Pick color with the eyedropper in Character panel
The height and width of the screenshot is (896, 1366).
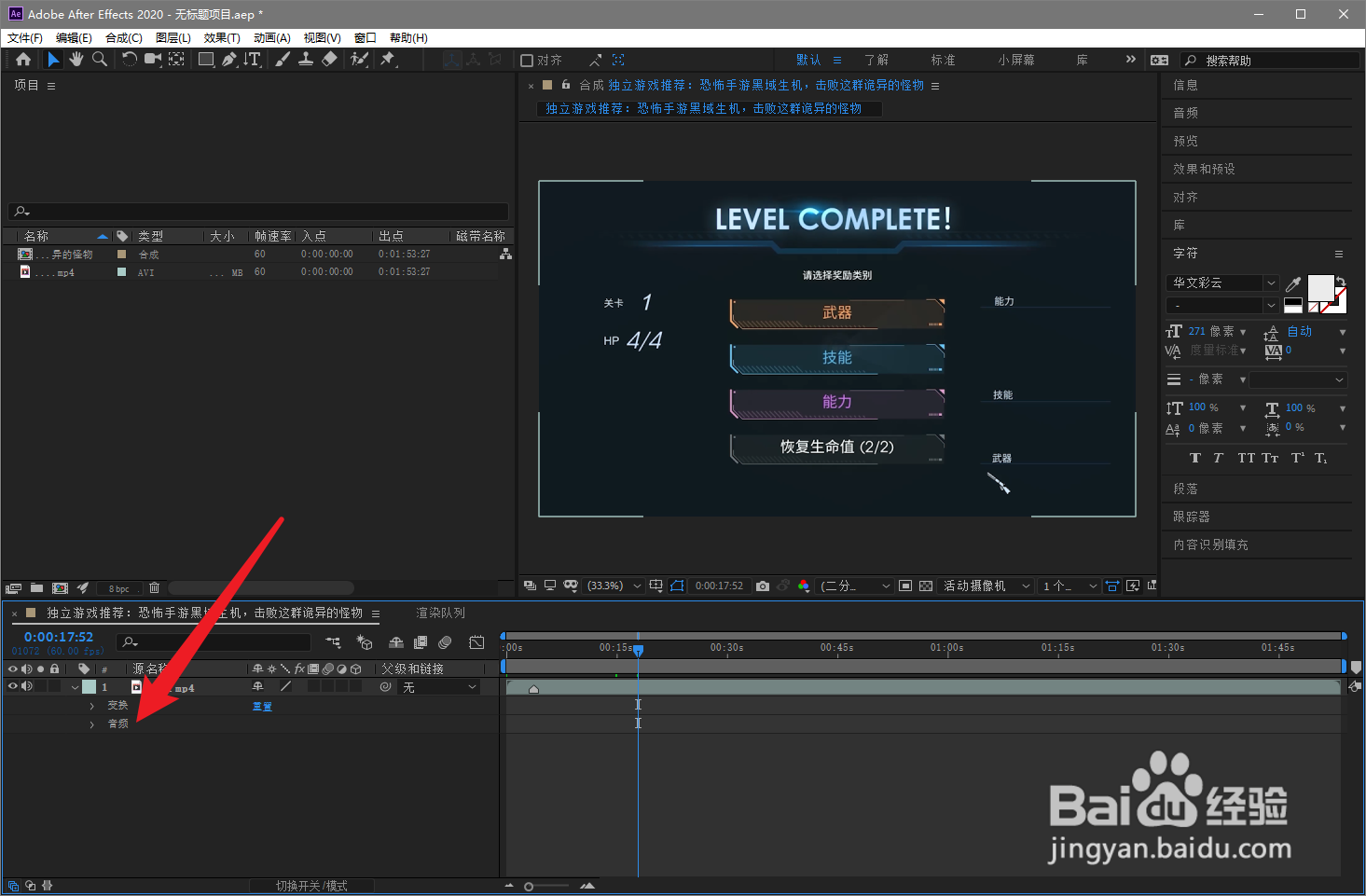click(1293, 283)
